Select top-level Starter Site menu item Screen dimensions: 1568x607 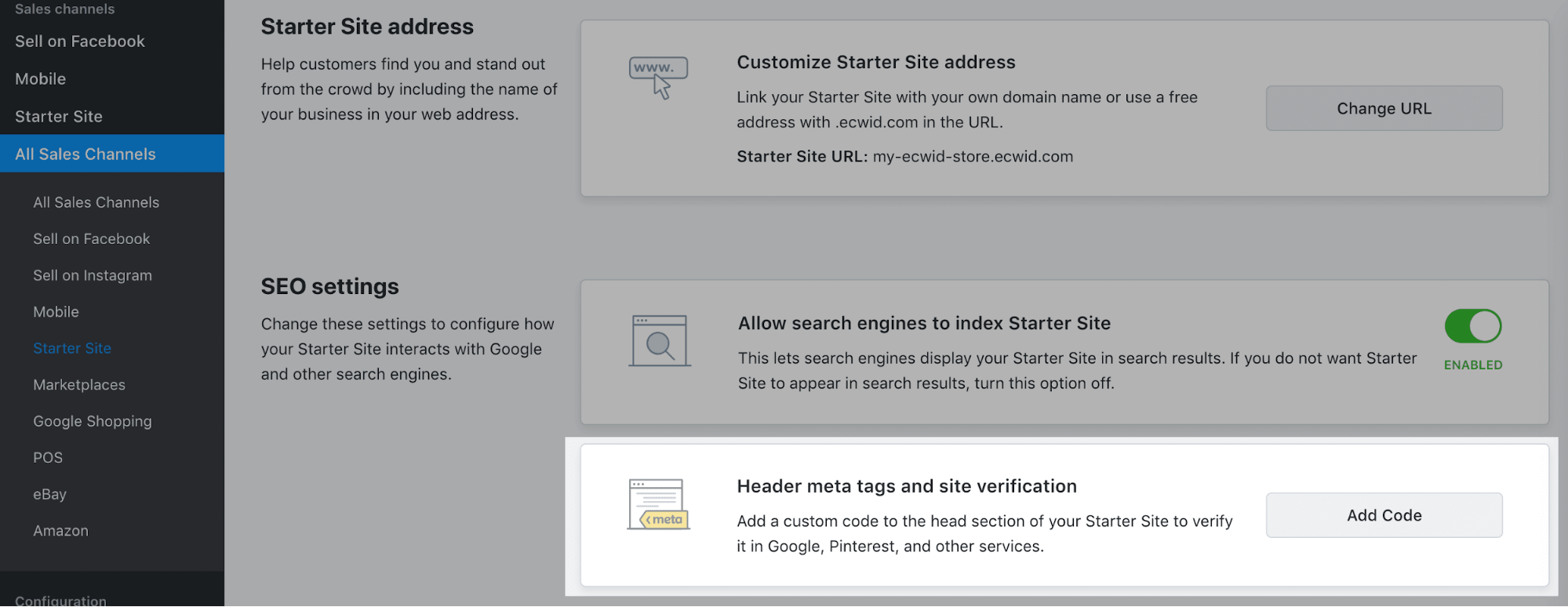[59, 117]
